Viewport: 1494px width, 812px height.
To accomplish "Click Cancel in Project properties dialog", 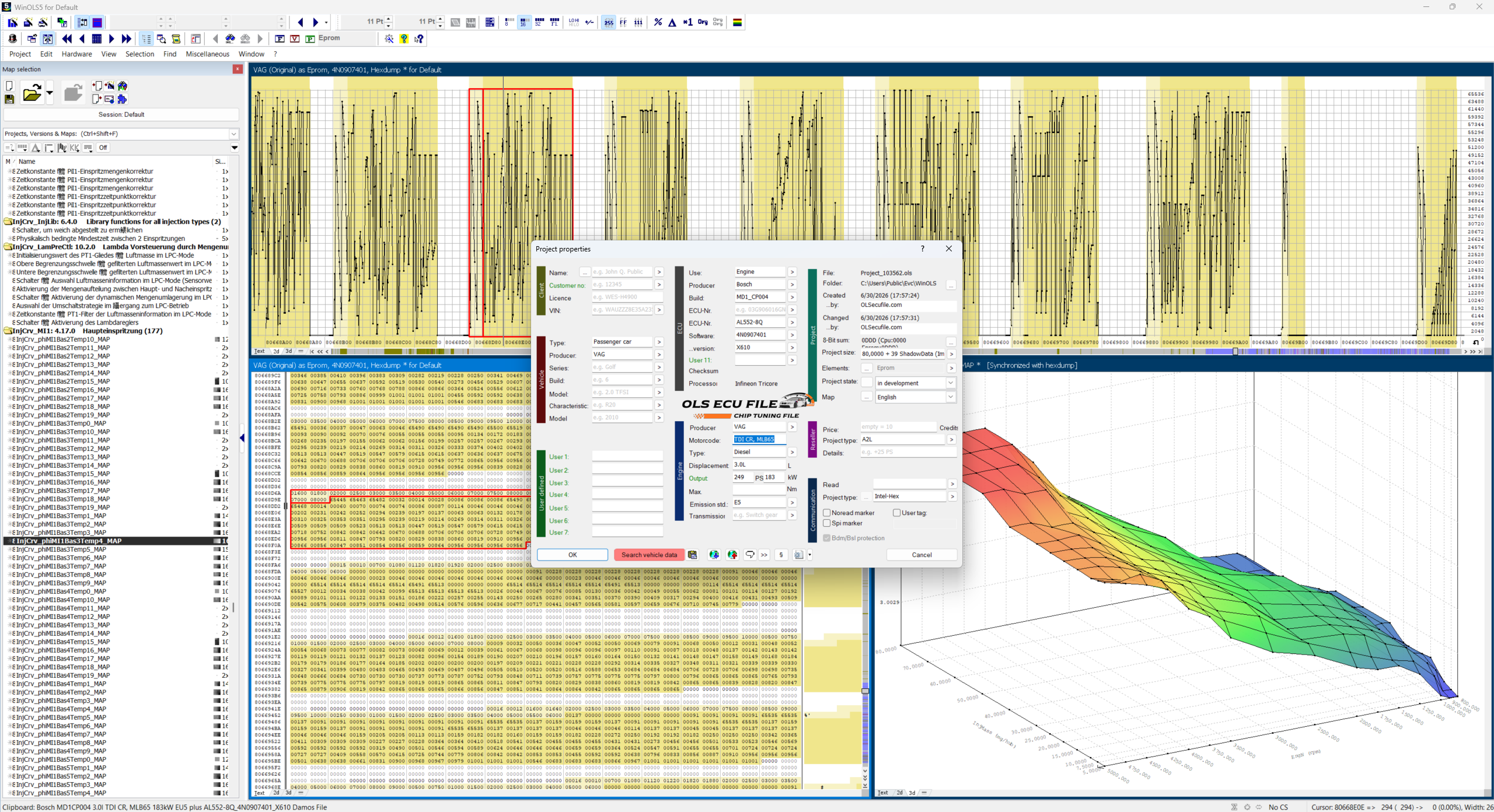I will coord(921,555).
